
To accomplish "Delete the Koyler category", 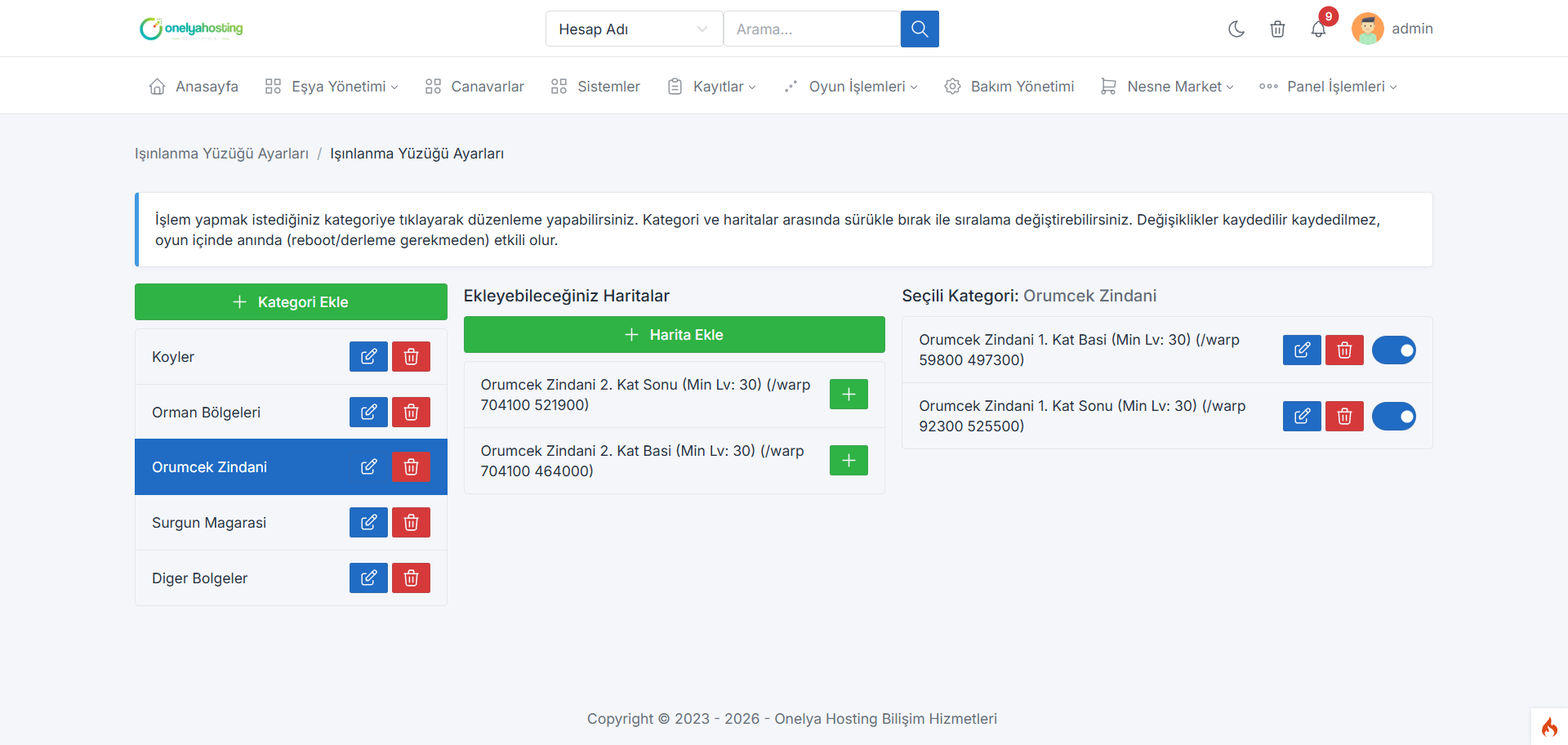I will click(411, 356).
